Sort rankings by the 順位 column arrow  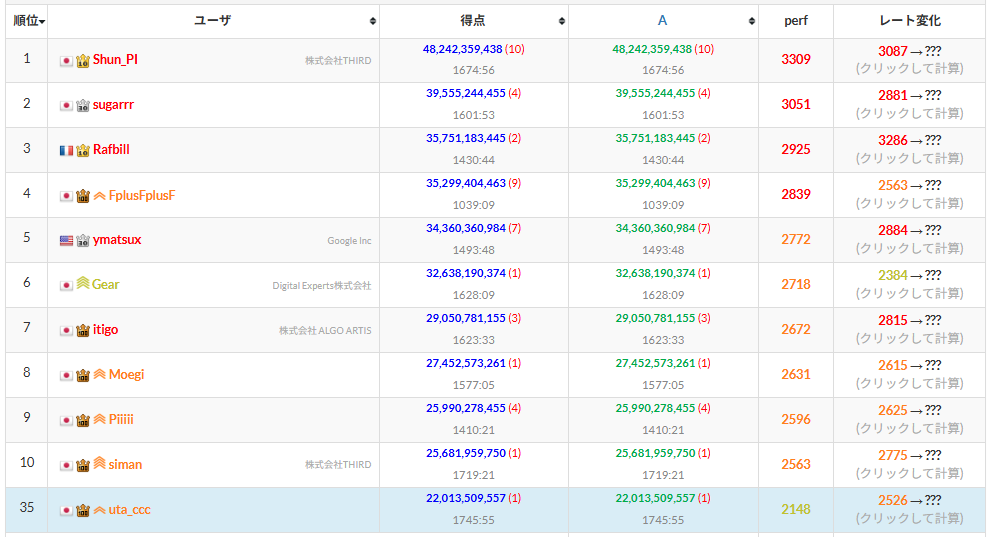tap(42, 22)
